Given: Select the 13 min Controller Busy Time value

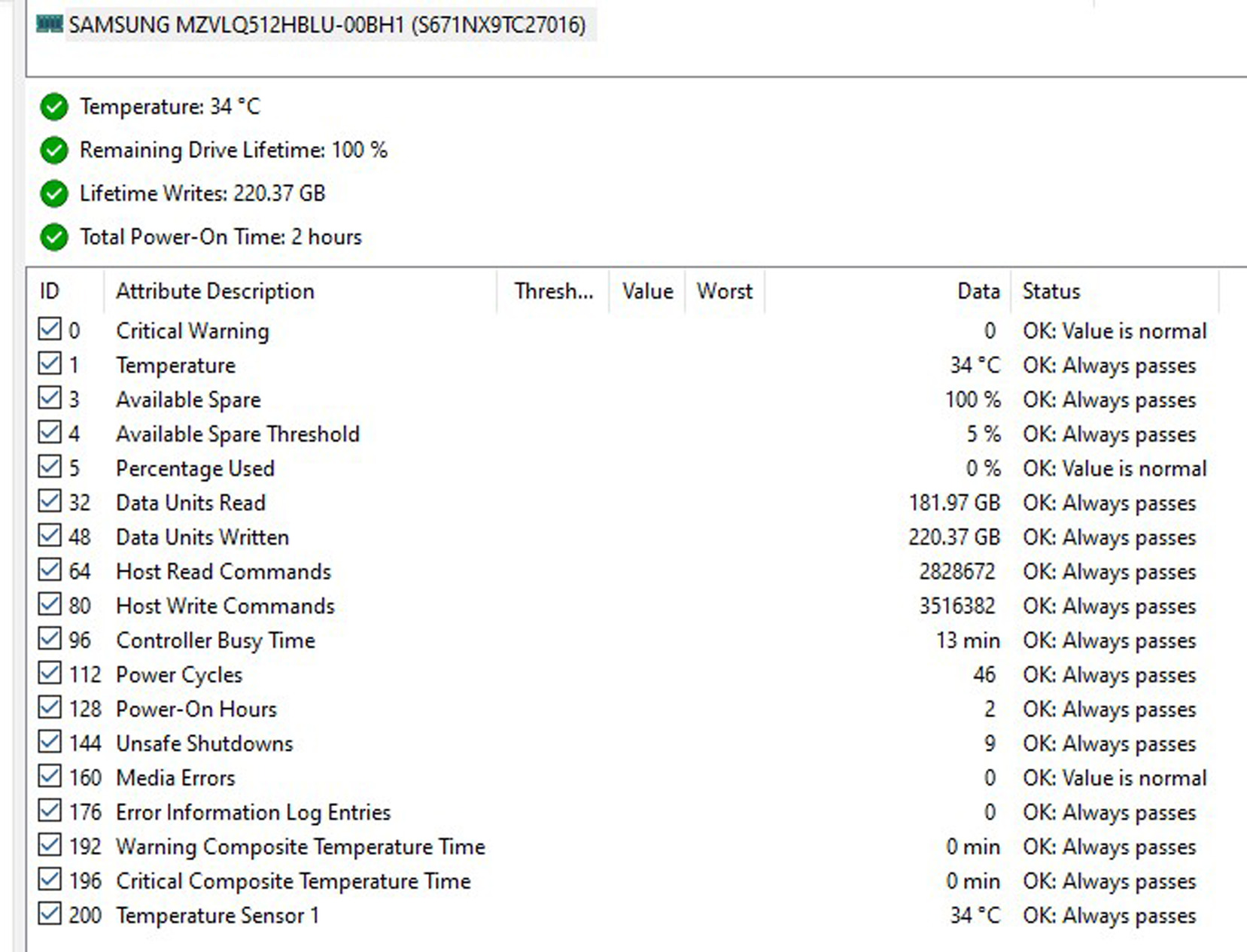Looking at the screenshot, I should coord(968,640).
